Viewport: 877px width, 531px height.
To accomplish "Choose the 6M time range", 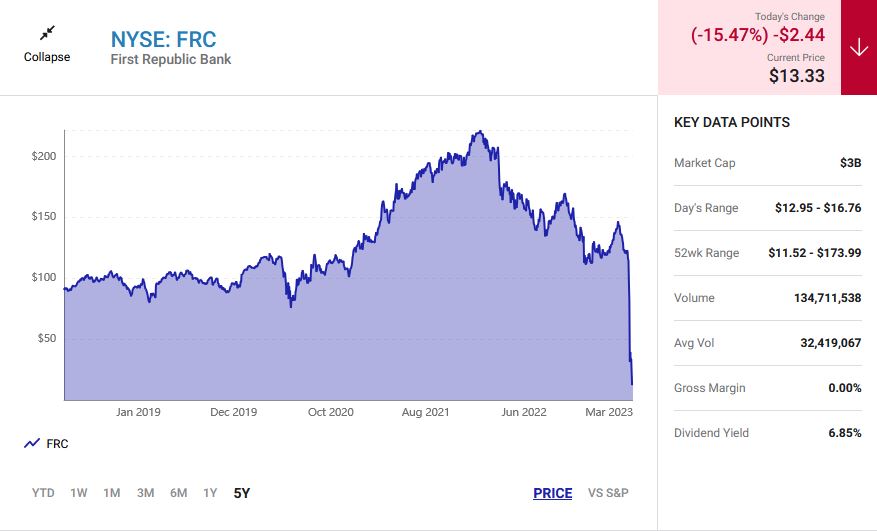I will (178, 493).
